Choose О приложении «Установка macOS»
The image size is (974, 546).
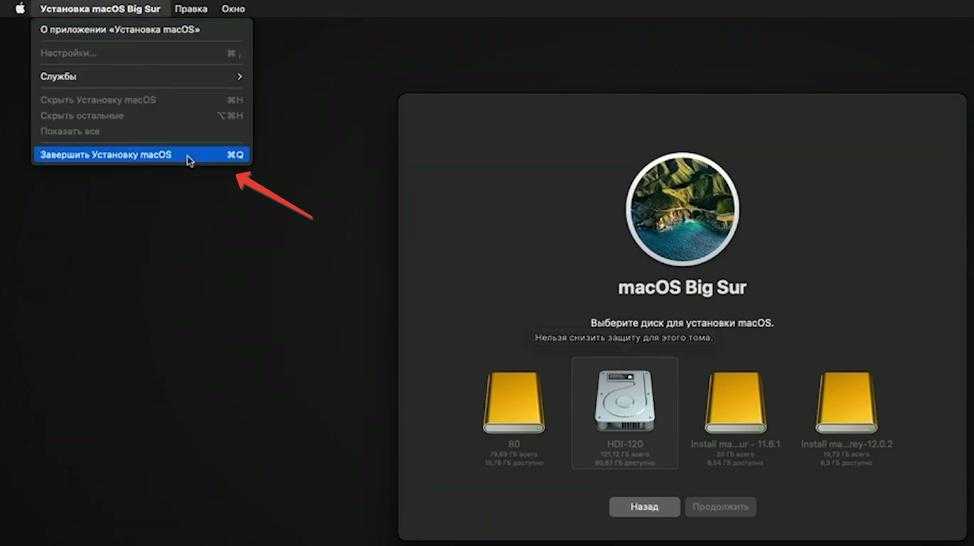[120, 29]
